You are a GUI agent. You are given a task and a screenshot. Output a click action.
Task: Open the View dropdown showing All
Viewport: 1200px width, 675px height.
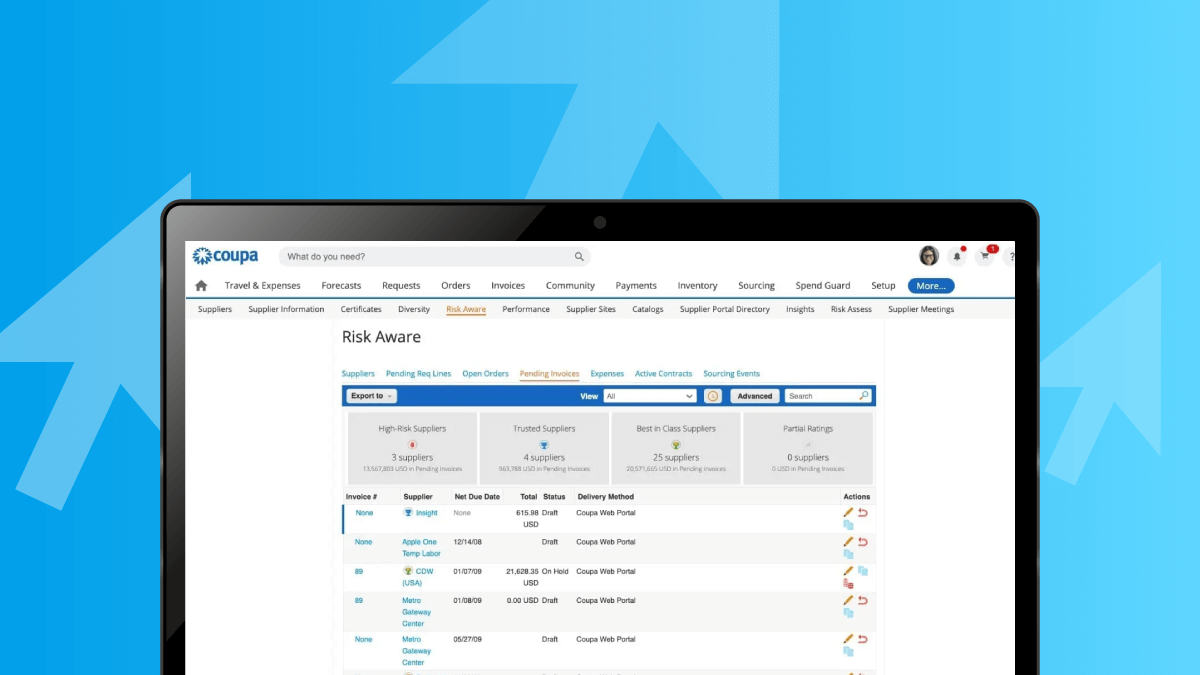pyautogui.click(x=650, y=396)
